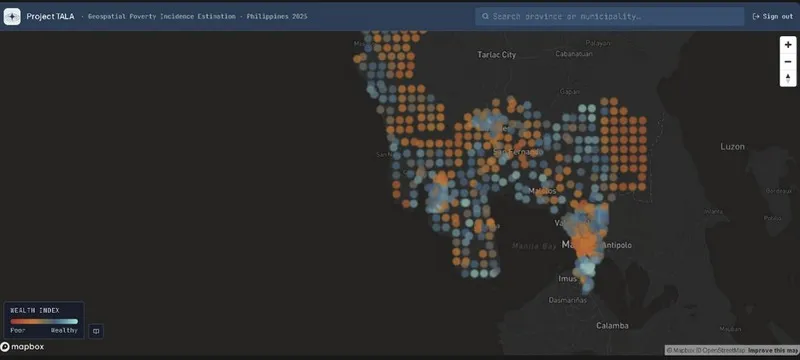
Task: Click the Project TALA title text
Action: point(50,16)
